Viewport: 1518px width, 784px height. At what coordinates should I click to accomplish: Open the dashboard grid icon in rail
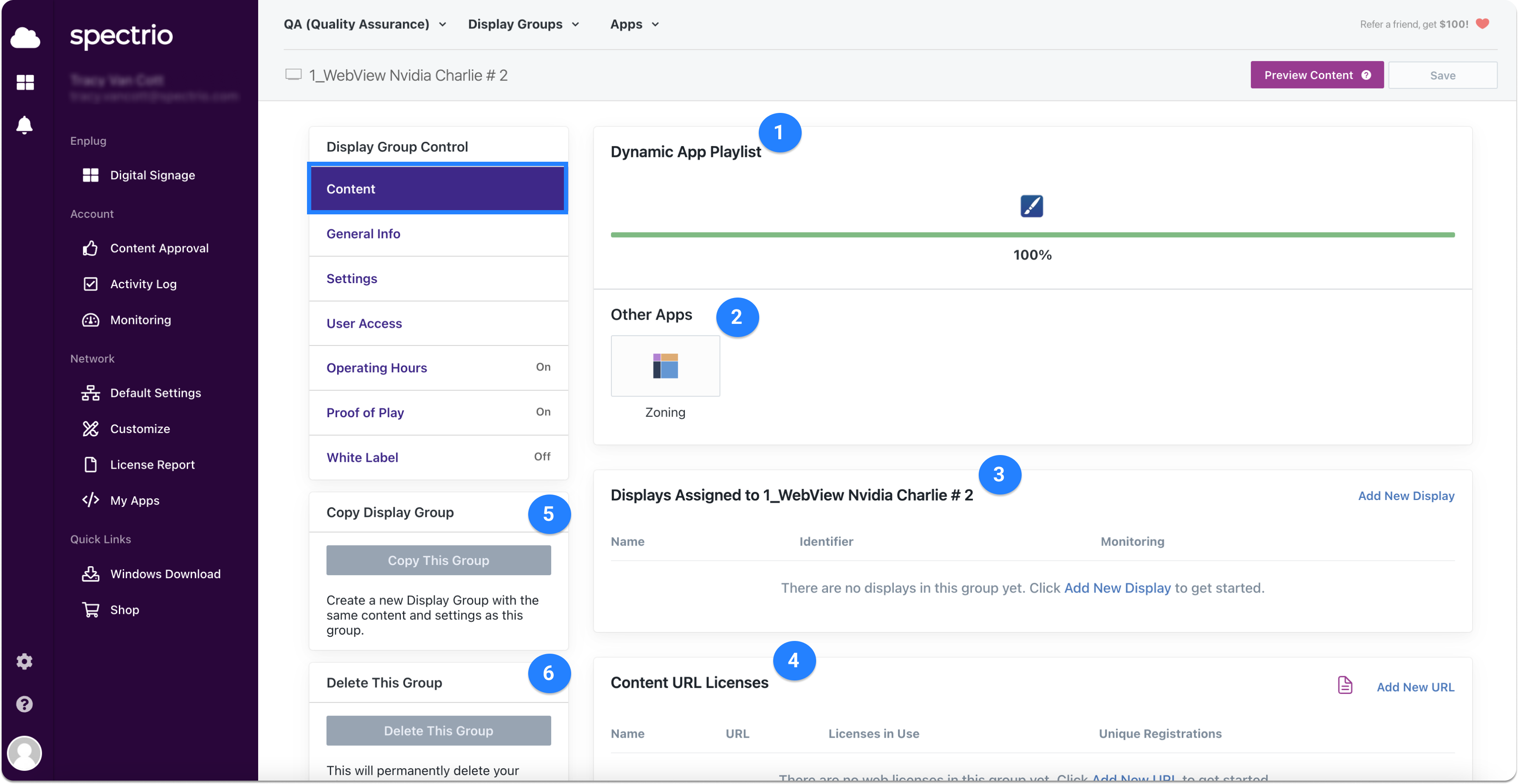pos(25,82)
